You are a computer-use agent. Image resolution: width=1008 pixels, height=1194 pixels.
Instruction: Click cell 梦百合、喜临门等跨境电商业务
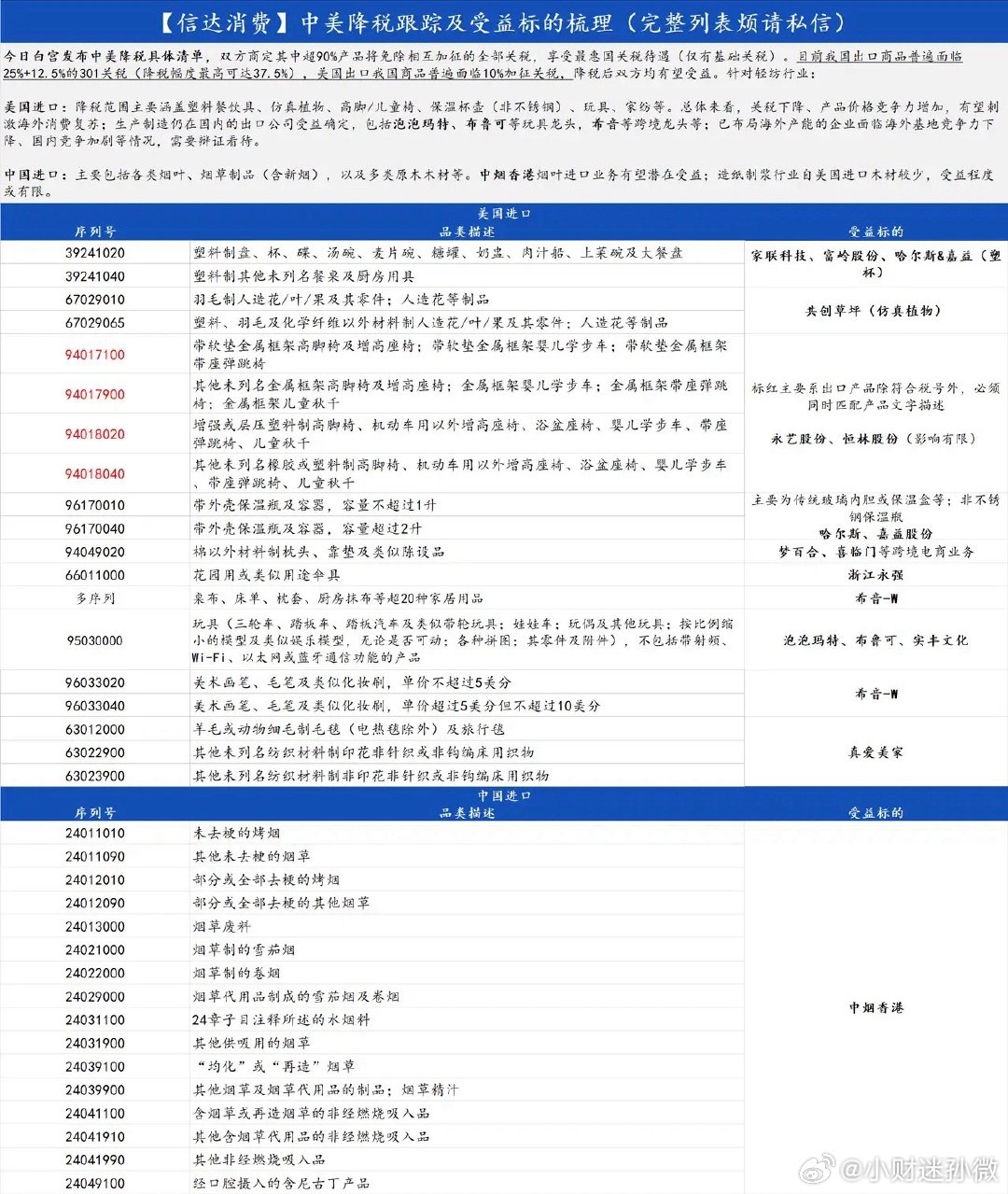pos(875,552)
